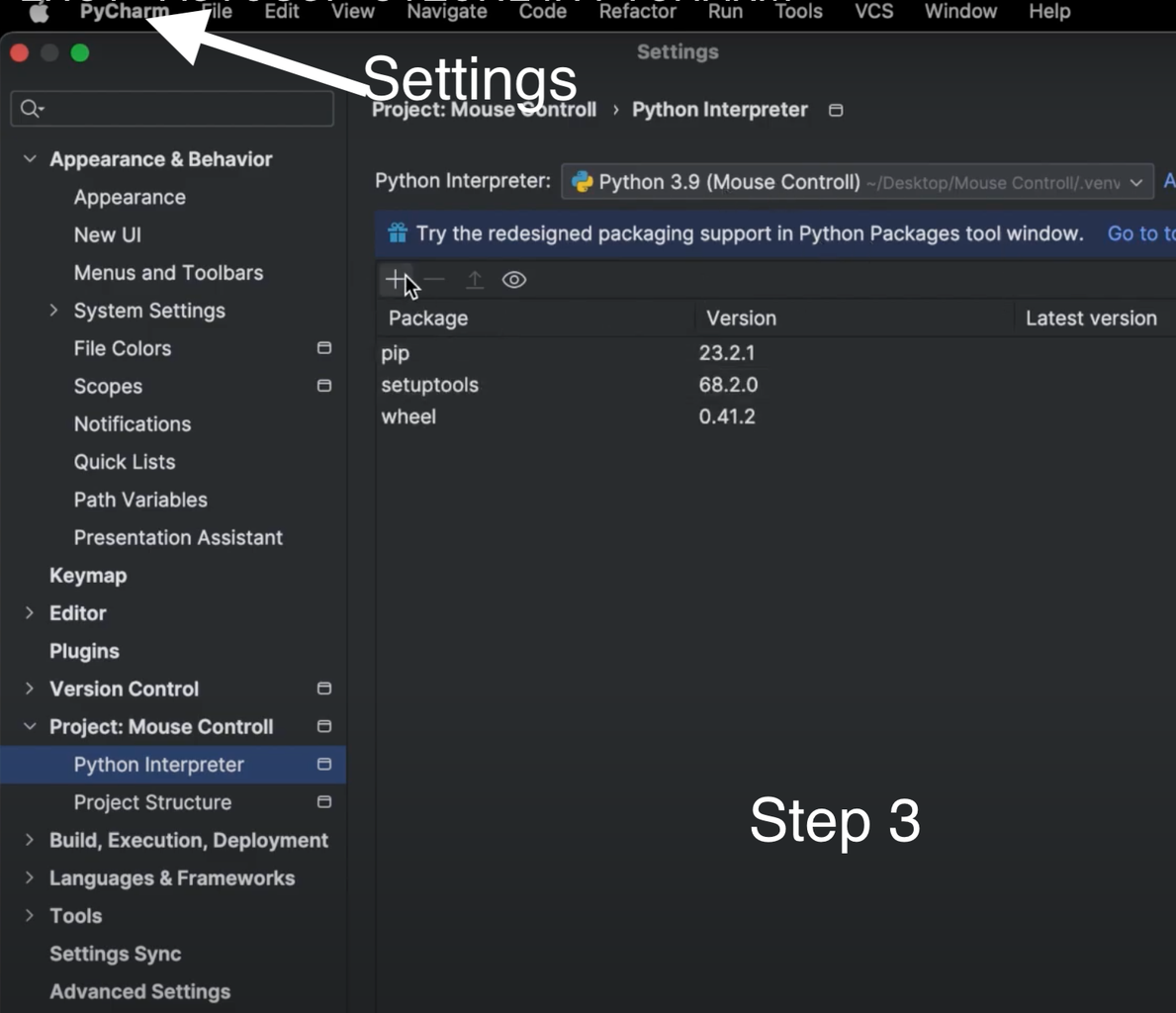Image resolution: width=1176 pixels, height=1013 pixels.
Task: Click the uninstall package minus icon
Action: (x=434, y=280)
